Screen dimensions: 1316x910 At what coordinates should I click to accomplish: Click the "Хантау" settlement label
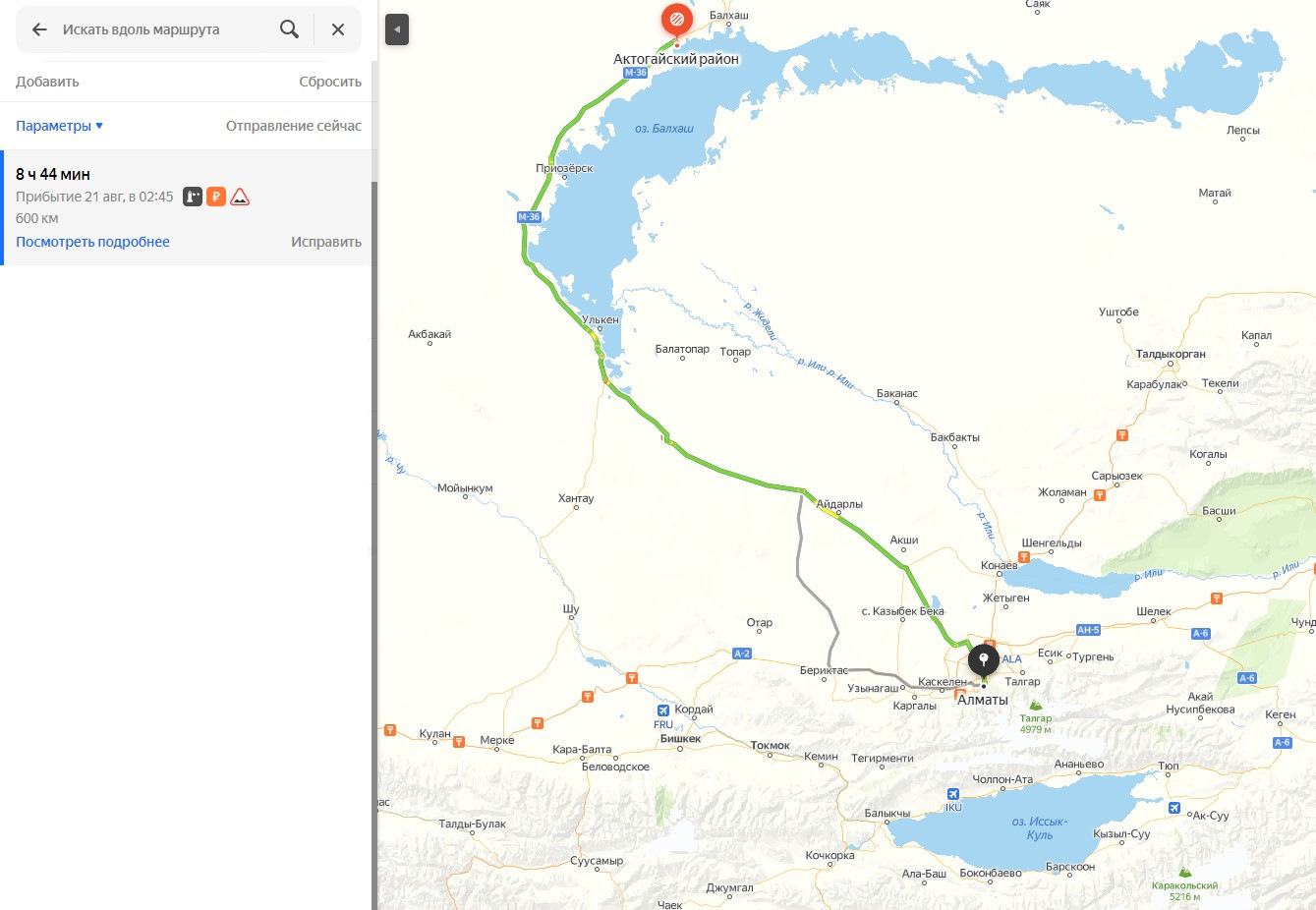(576, 498)
